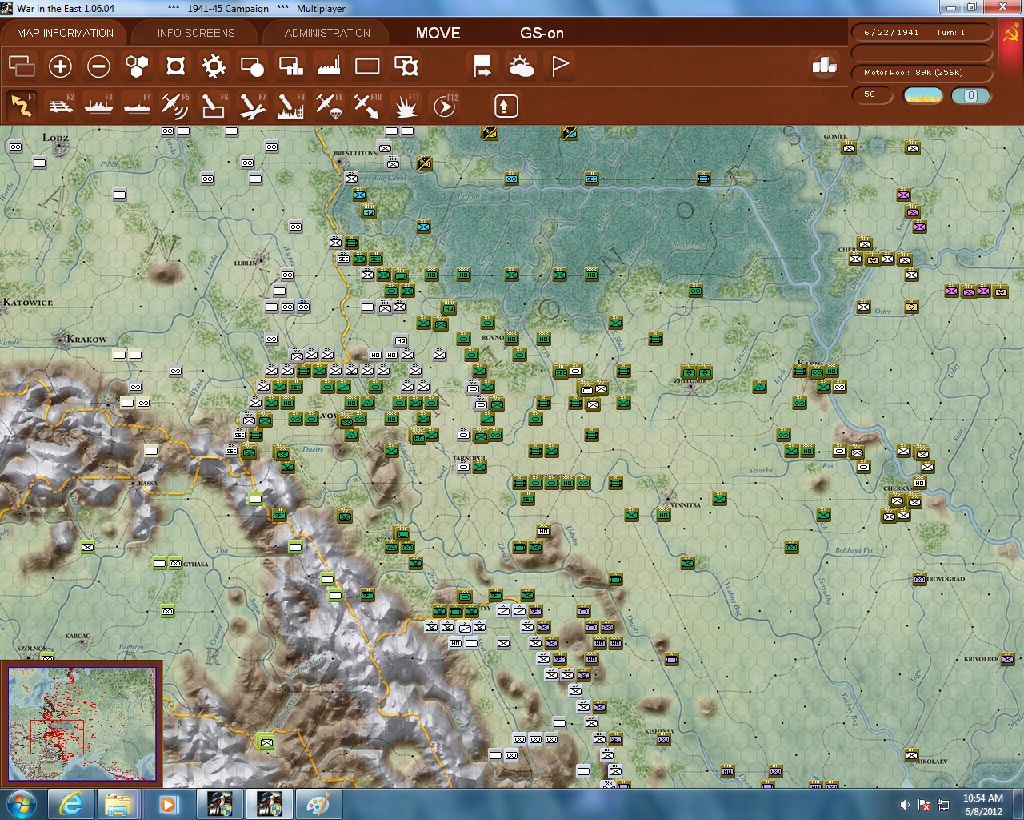Click the Krakow city label on map
The height and width of the screenshot is (820, 1024).
click(86, 339)
